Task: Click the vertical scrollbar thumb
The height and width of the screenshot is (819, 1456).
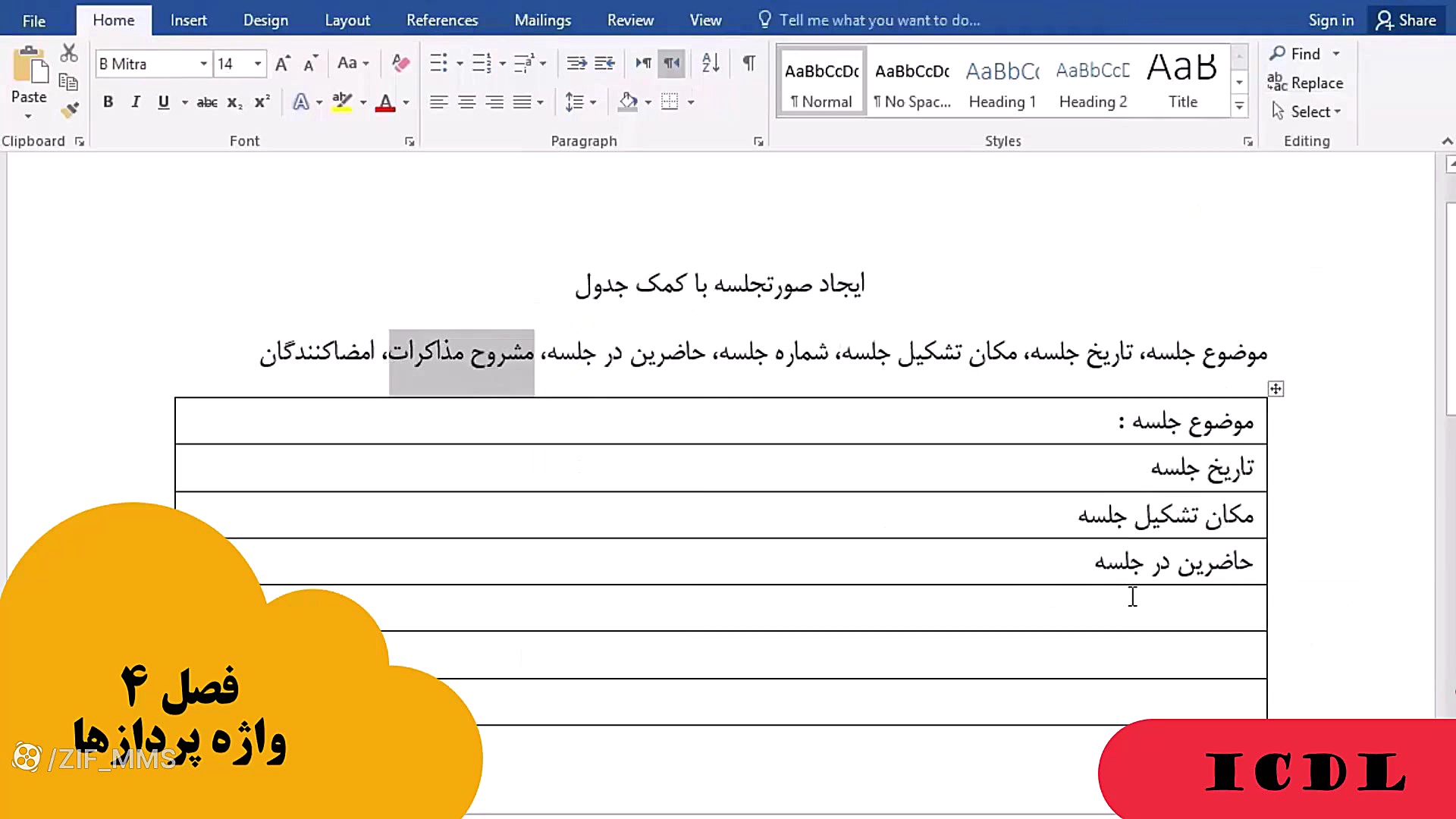Action: [1450, 308]
